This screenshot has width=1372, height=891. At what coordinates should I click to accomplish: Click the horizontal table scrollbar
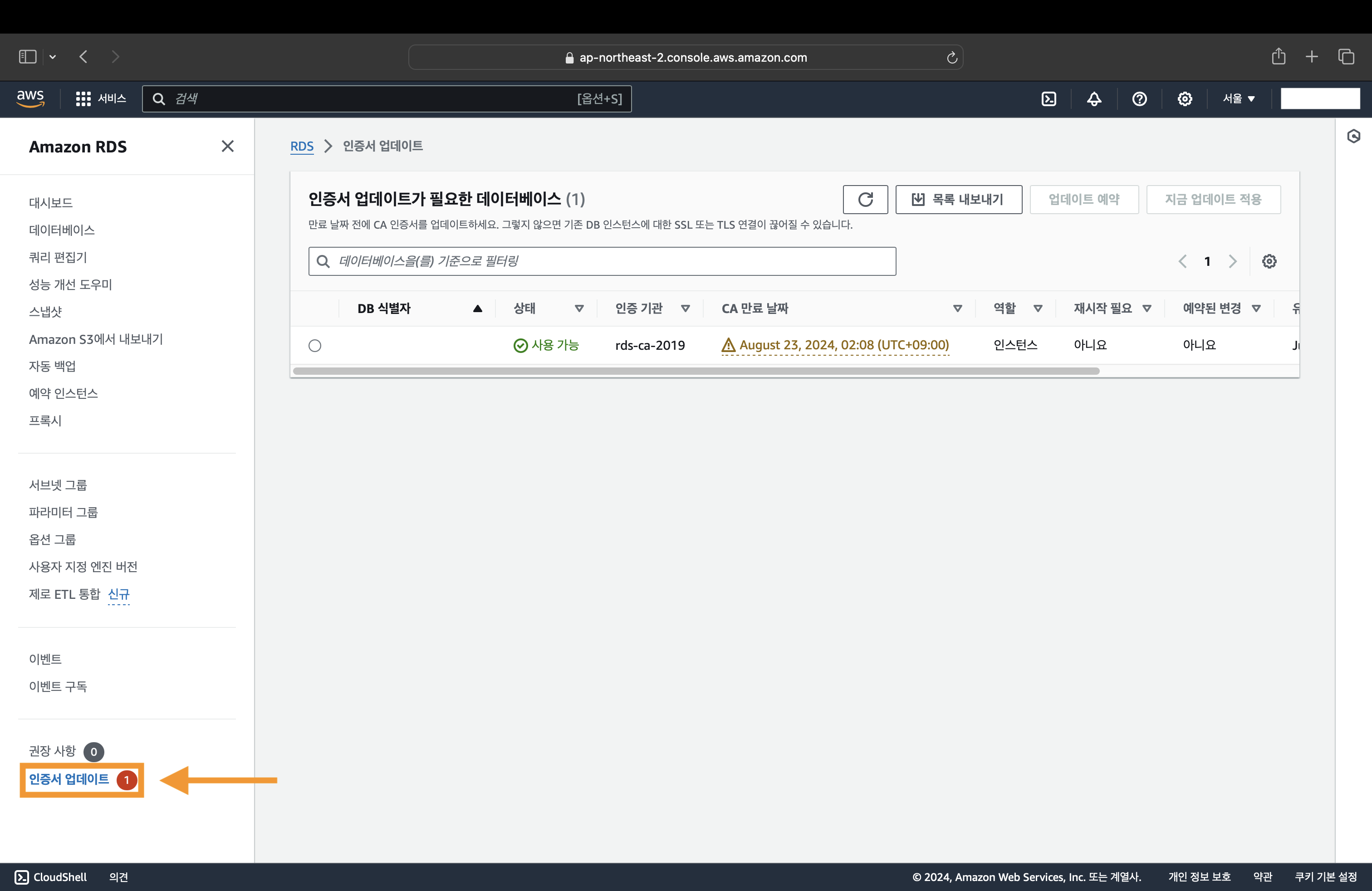point(696,371)
